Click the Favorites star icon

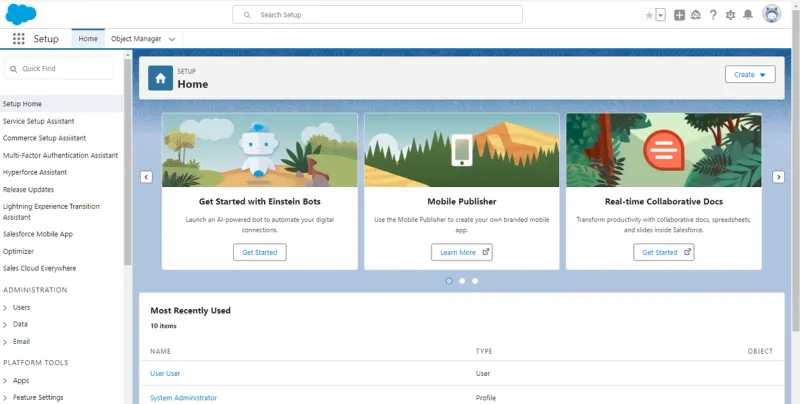[x=649, y=15]
